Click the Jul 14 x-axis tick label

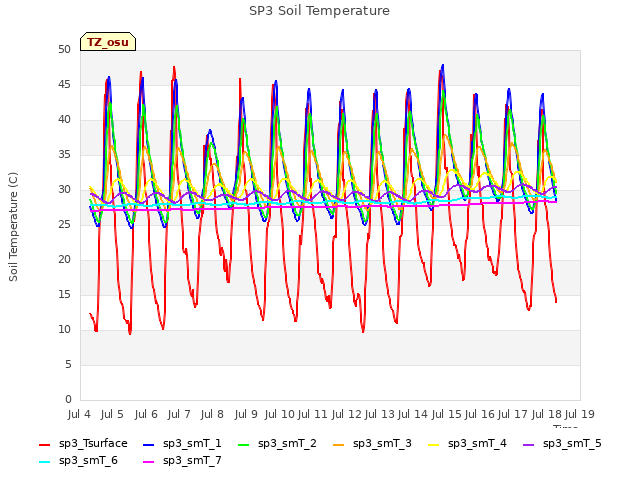413,414
